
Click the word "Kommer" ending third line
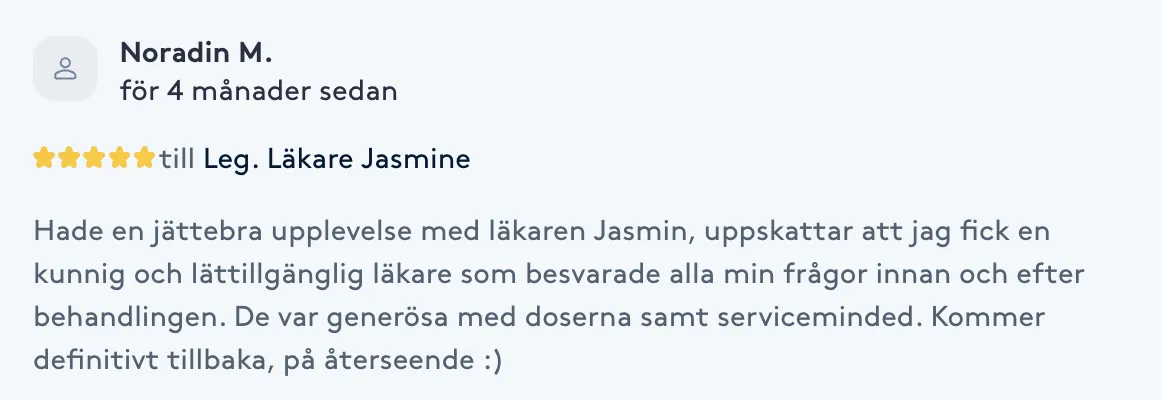pyautogui.click(x=987, y=318)
